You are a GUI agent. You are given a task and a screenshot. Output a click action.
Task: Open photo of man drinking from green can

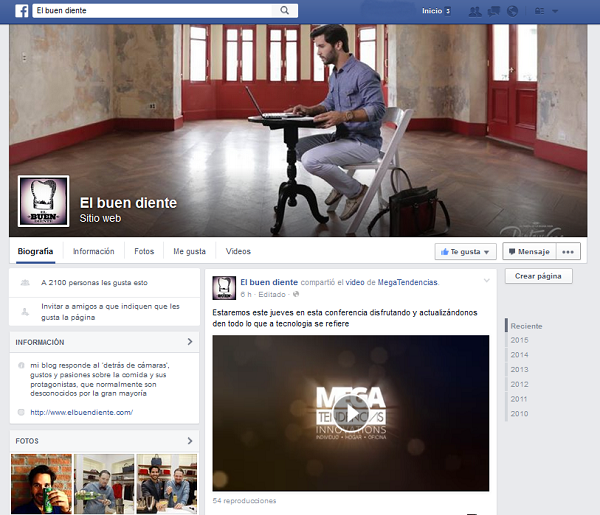tap(41, 484)
